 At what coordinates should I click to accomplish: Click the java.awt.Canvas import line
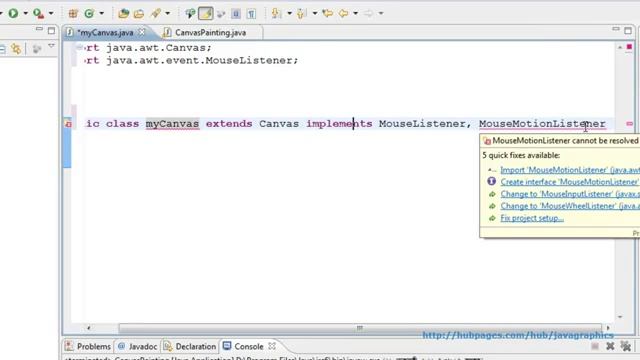coord(149,48)
